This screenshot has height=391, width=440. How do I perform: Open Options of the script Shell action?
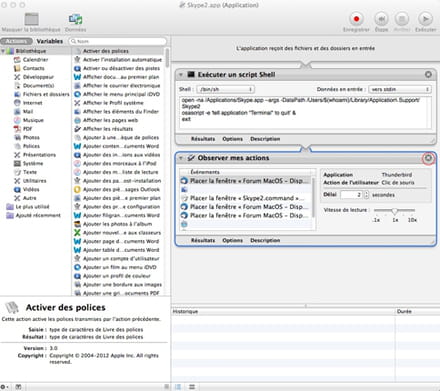232,139
